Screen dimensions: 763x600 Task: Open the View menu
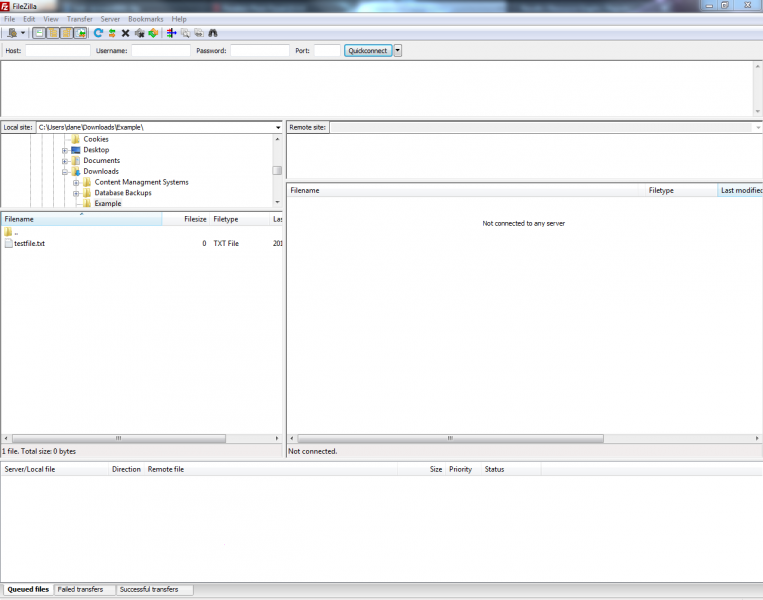click(x=51, y=19)
